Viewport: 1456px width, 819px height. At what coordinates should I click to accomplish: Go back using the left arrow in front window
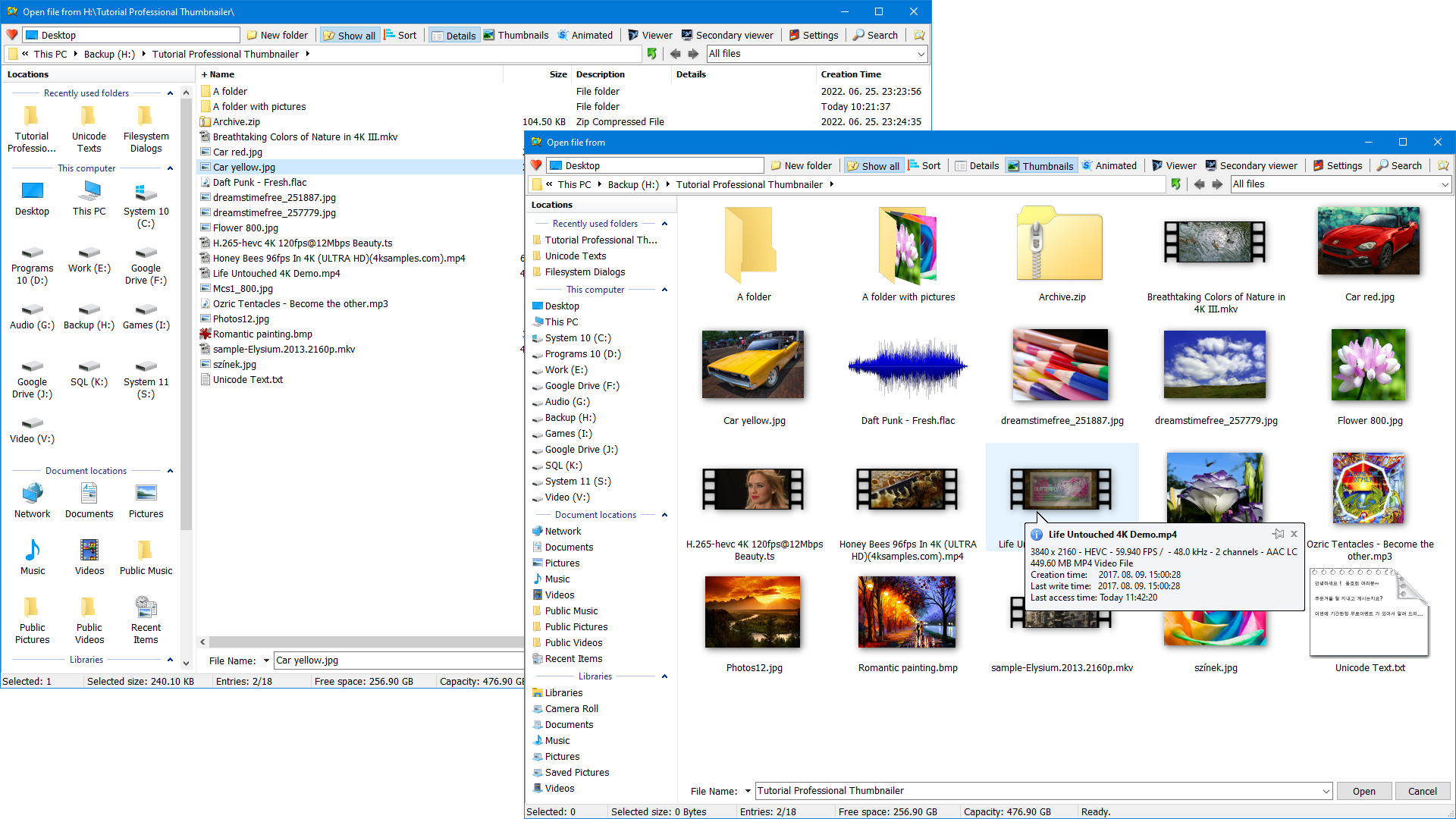pyautogui.click(x=1199, y=184)
